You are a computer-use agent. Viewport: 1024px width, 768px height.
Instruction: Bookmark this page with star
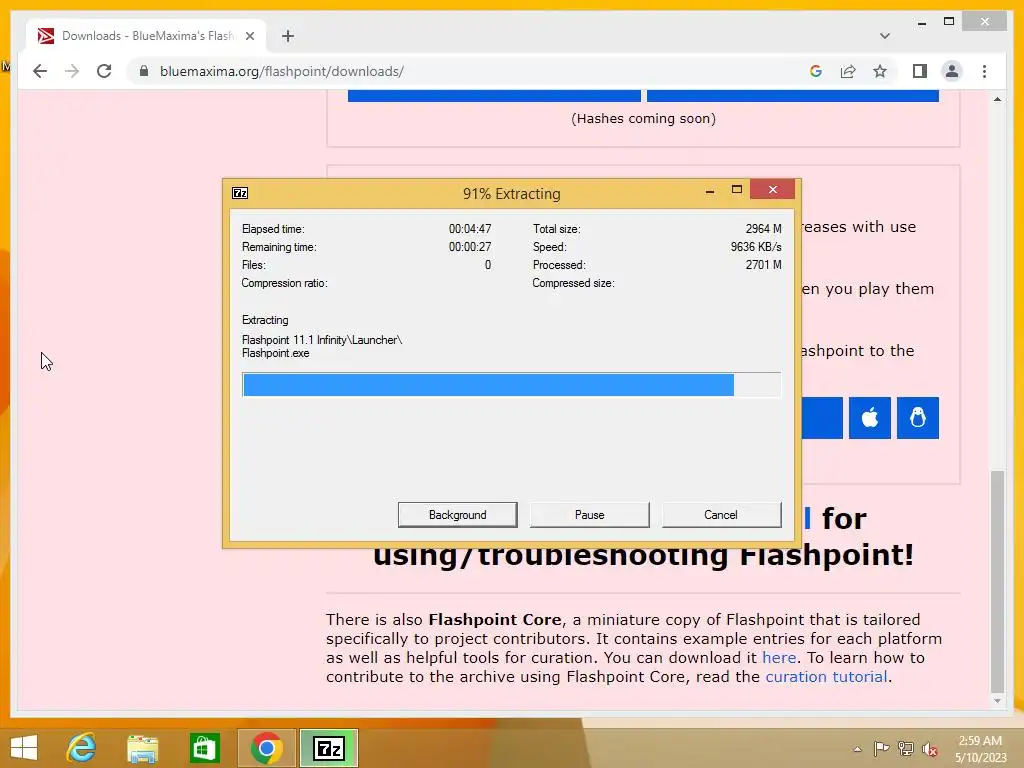click(880, 71)
